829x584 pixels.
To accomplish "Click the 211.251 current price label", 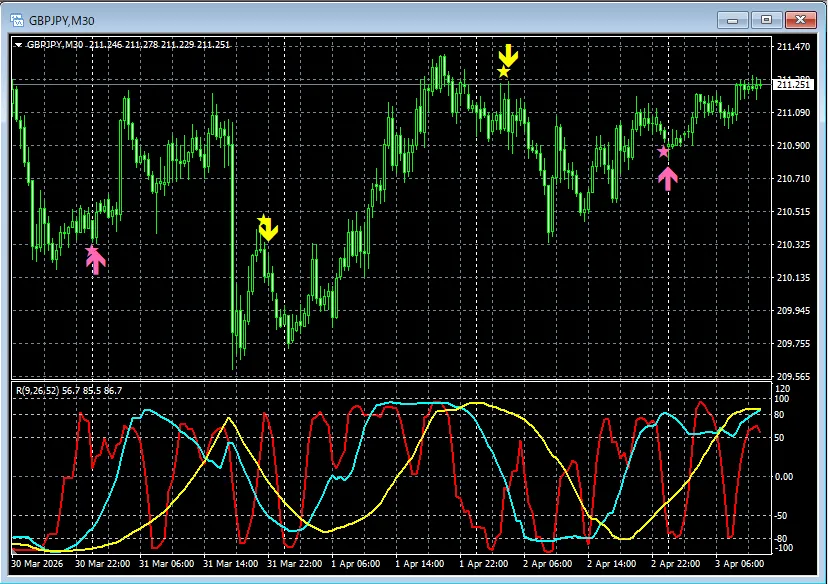I will [793, 85].
